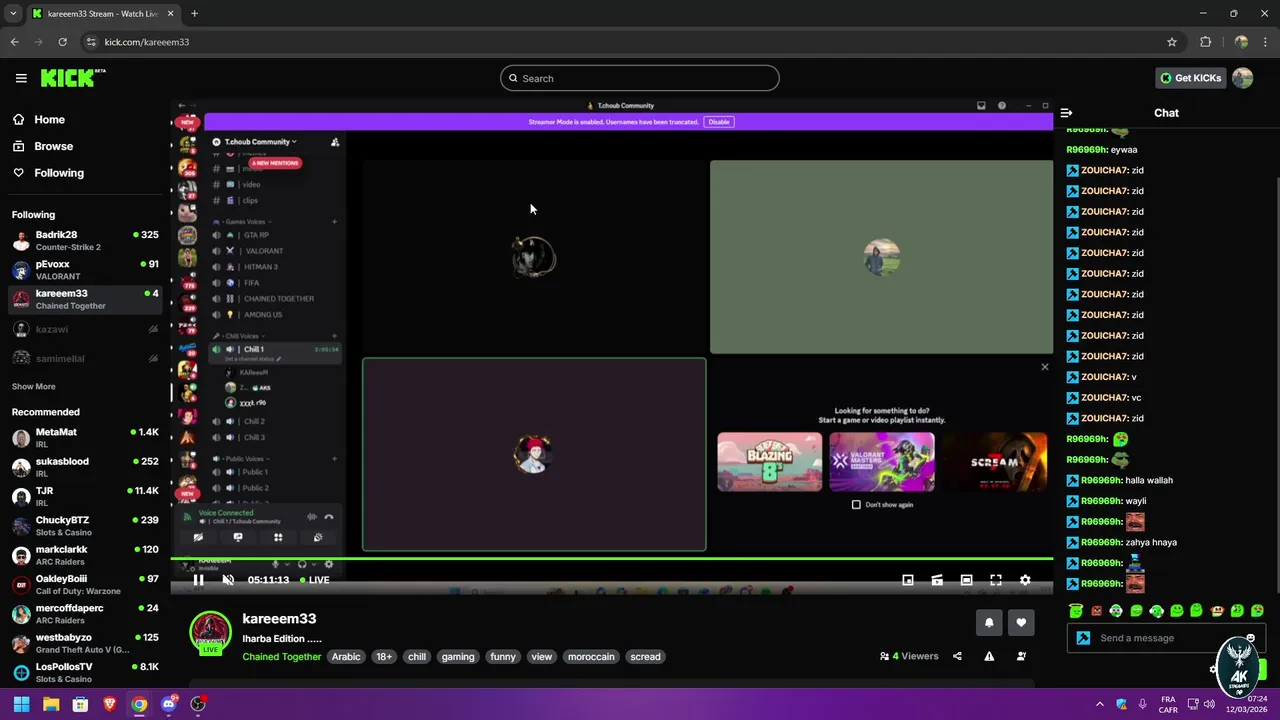This screenshot has width=1280, height=720.
Task: Open recommended channel ChuckyBTZ
Action: tap(85, 526)
